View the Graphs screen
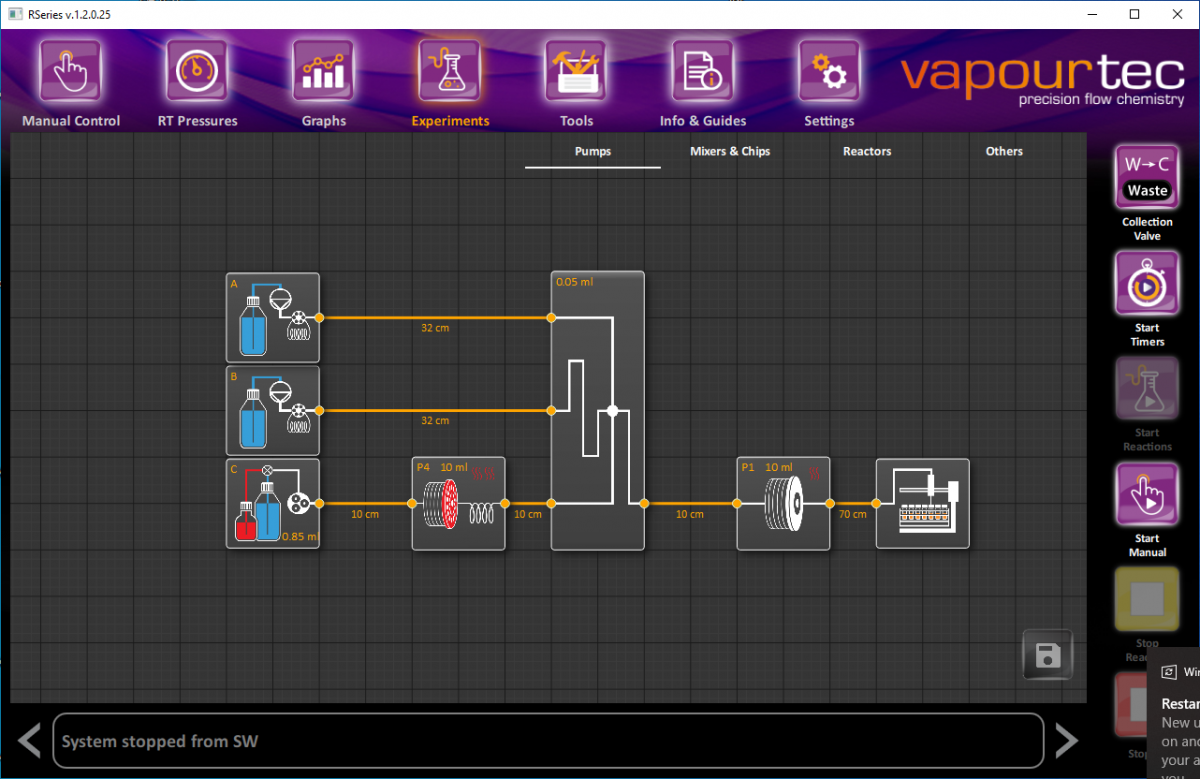The height and width of the screenshot is (779, 1200). tap(322, 80)
